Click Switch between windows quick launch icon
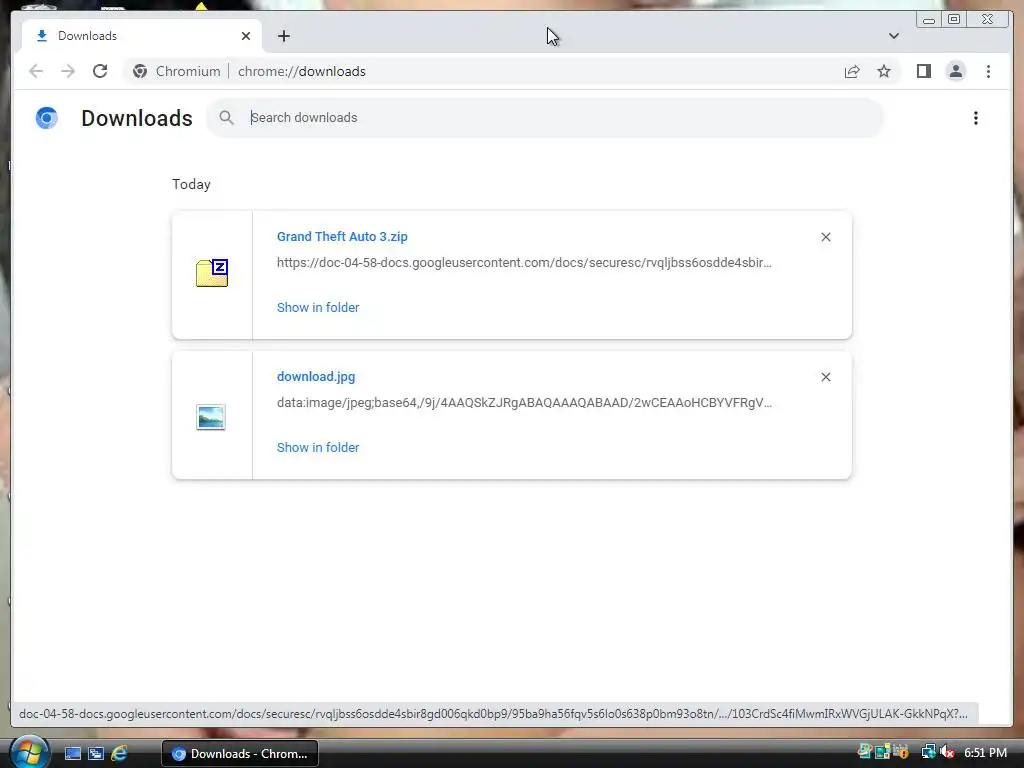 [x=96, y=754]
